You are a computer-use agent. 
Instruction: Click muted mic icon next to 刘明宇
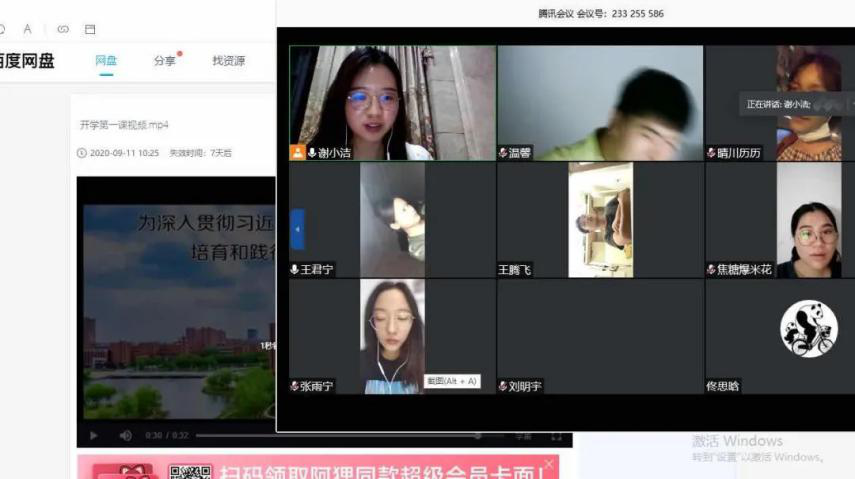[x=503, y=386]
